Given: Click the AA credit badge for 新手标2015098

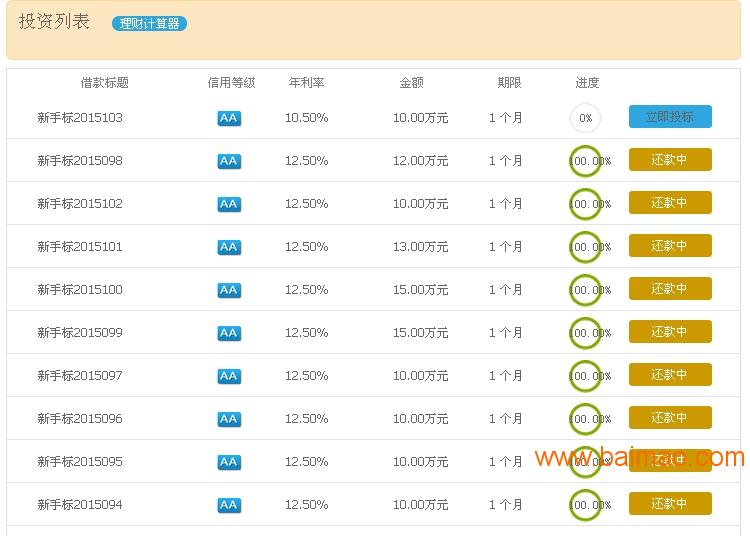Looking at the screenshot, I should click(229, 161).
